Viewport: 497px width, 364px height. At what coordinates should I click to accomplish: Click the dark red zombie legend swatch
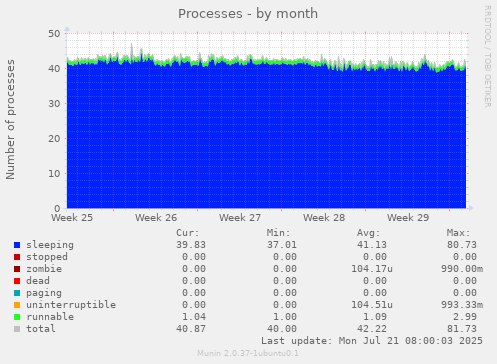(x=17, y=269)
